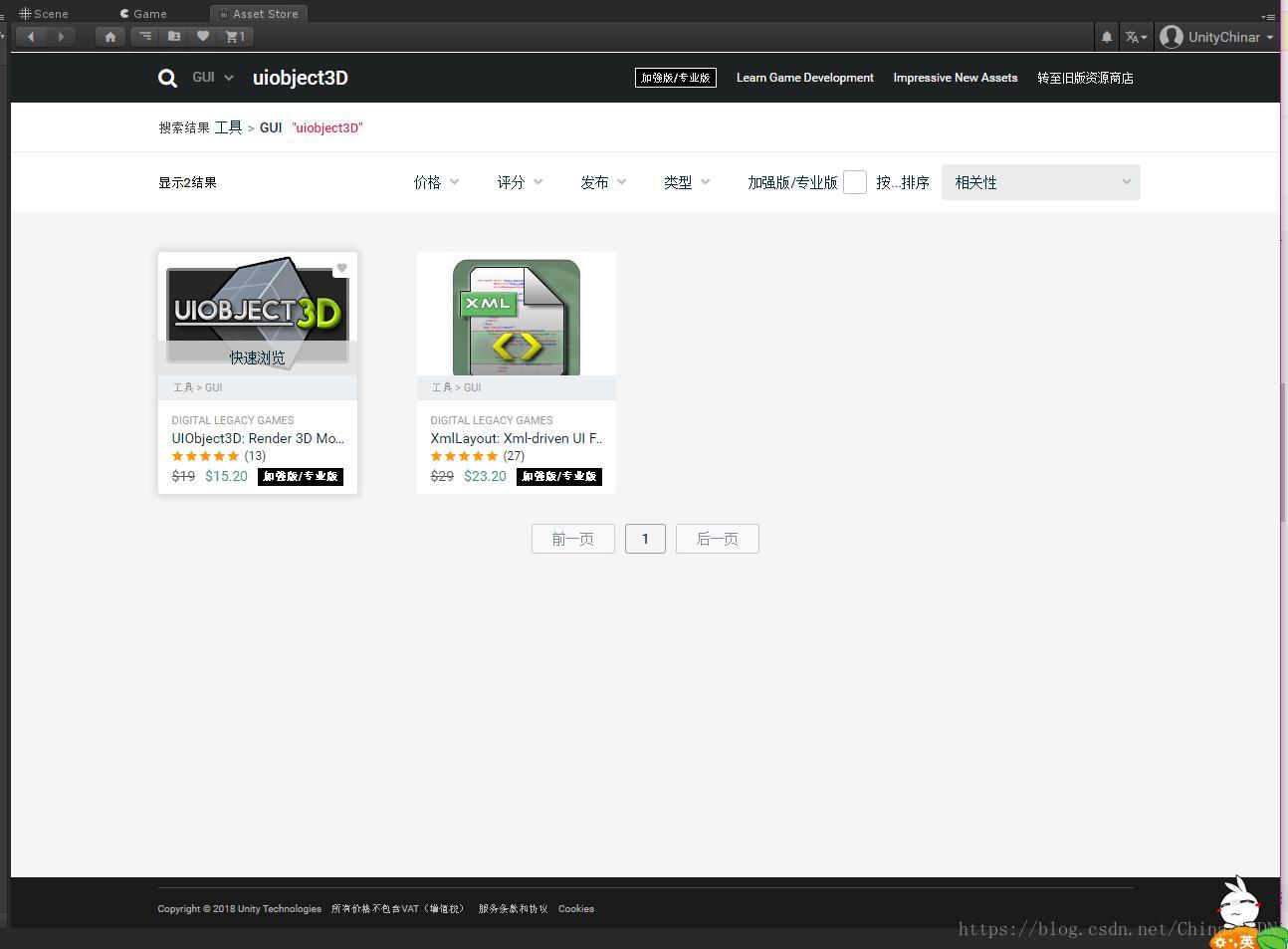This screenshot has height=949, width=1288.
Task: Click 快速浏览 on UIObject3D card
Action: click(258, 357)
